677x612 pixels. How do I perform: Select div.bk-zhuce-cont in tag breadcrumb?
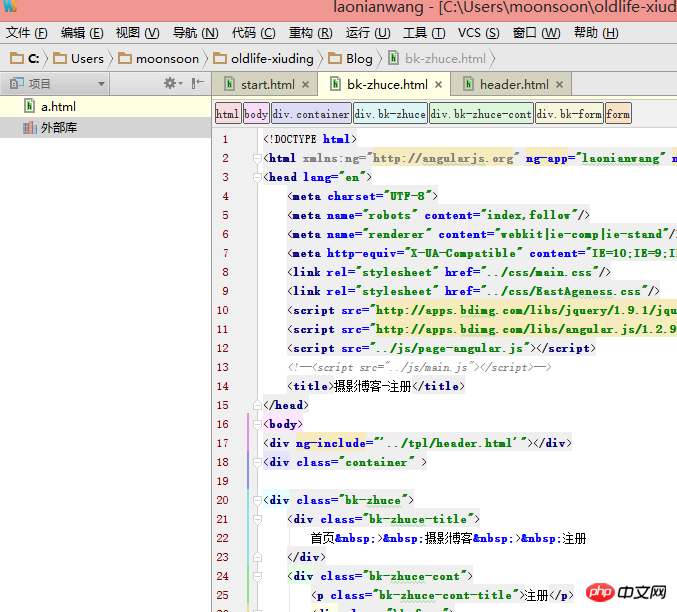[481, 114]
